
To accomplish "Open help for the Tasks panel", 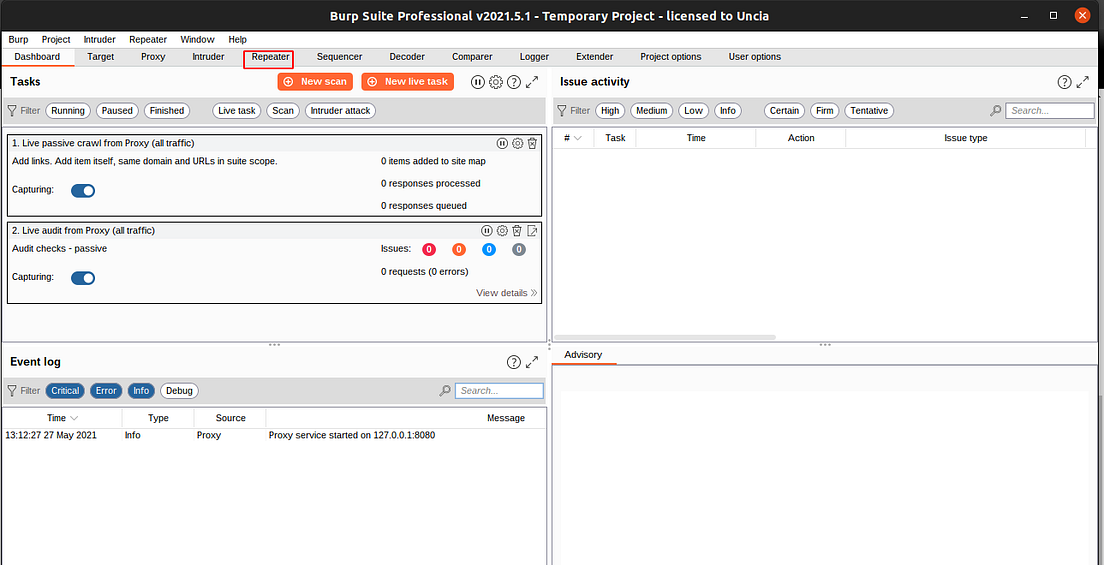I will point(514,82).
